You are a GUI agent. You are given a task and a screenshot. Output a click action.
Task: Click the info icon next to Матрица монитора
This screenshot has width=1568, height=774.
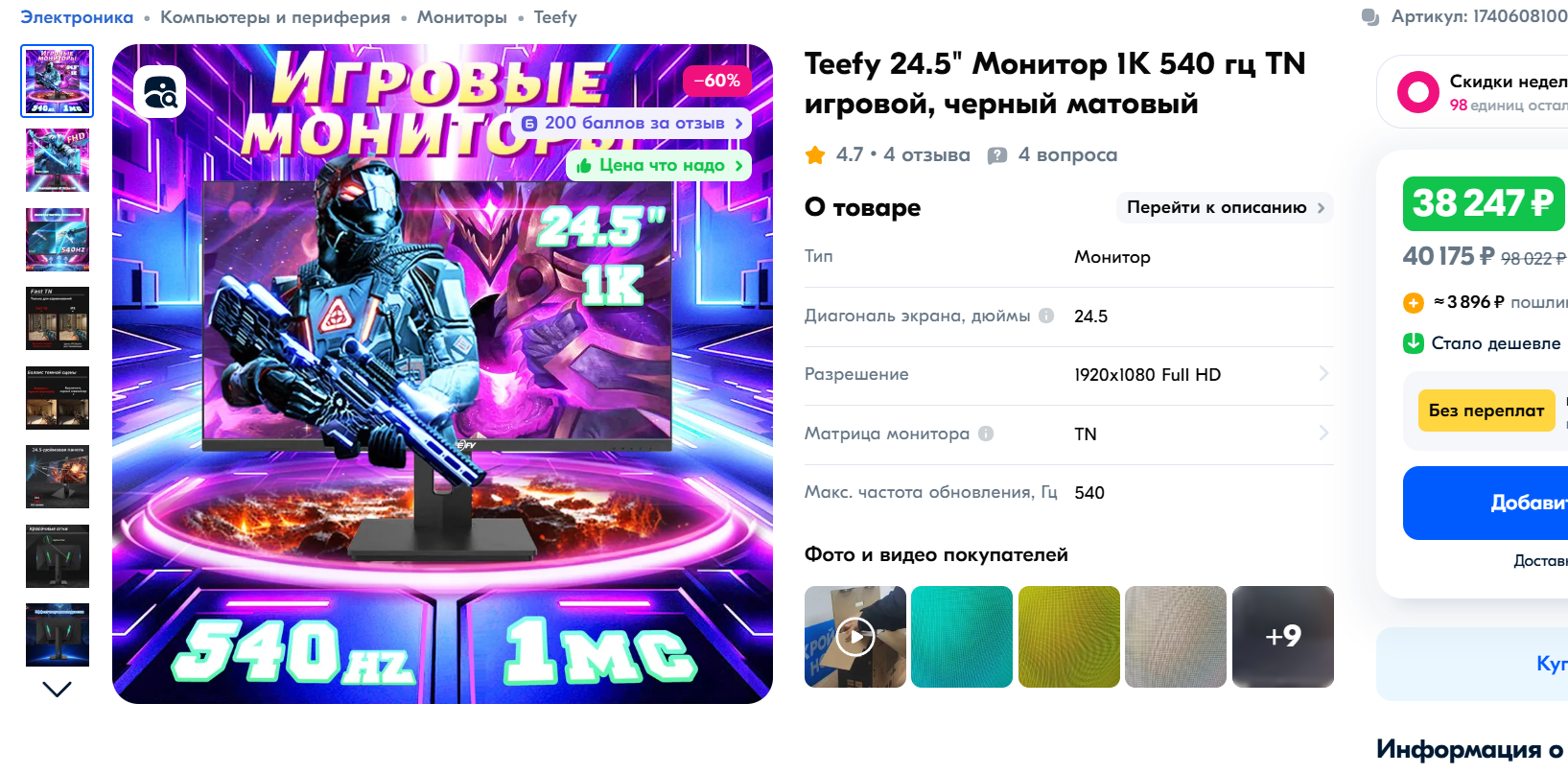click(986, 434)
